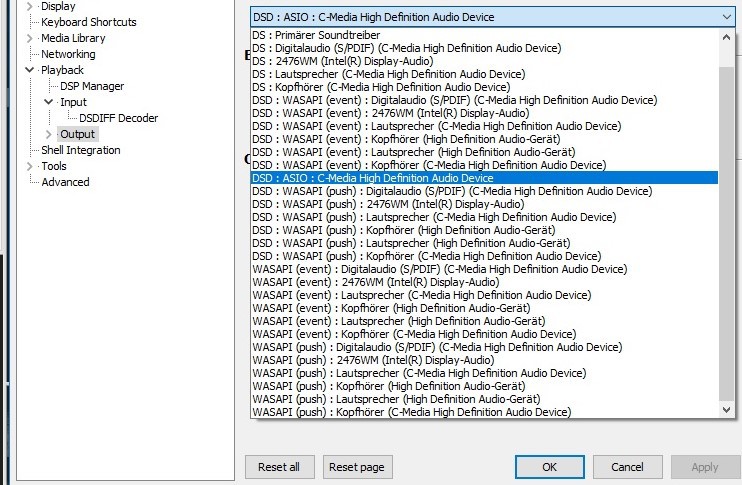
Task: Open the DSP Manager page
Action: tap(92, 86)
